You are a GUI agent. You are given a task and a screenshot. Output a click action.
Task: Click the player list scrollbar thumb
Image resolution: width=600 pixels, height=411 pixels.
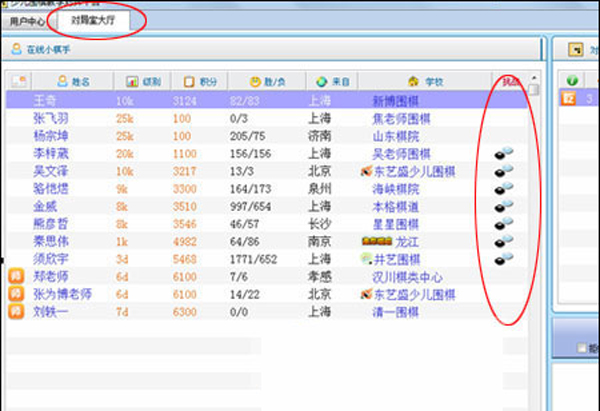click(534, 90)
